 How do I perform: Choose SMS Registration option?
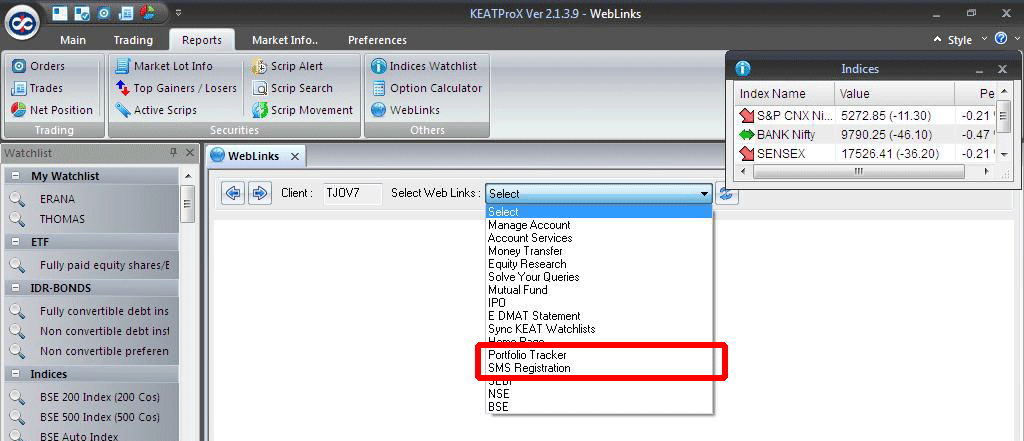tap(599, 368)
